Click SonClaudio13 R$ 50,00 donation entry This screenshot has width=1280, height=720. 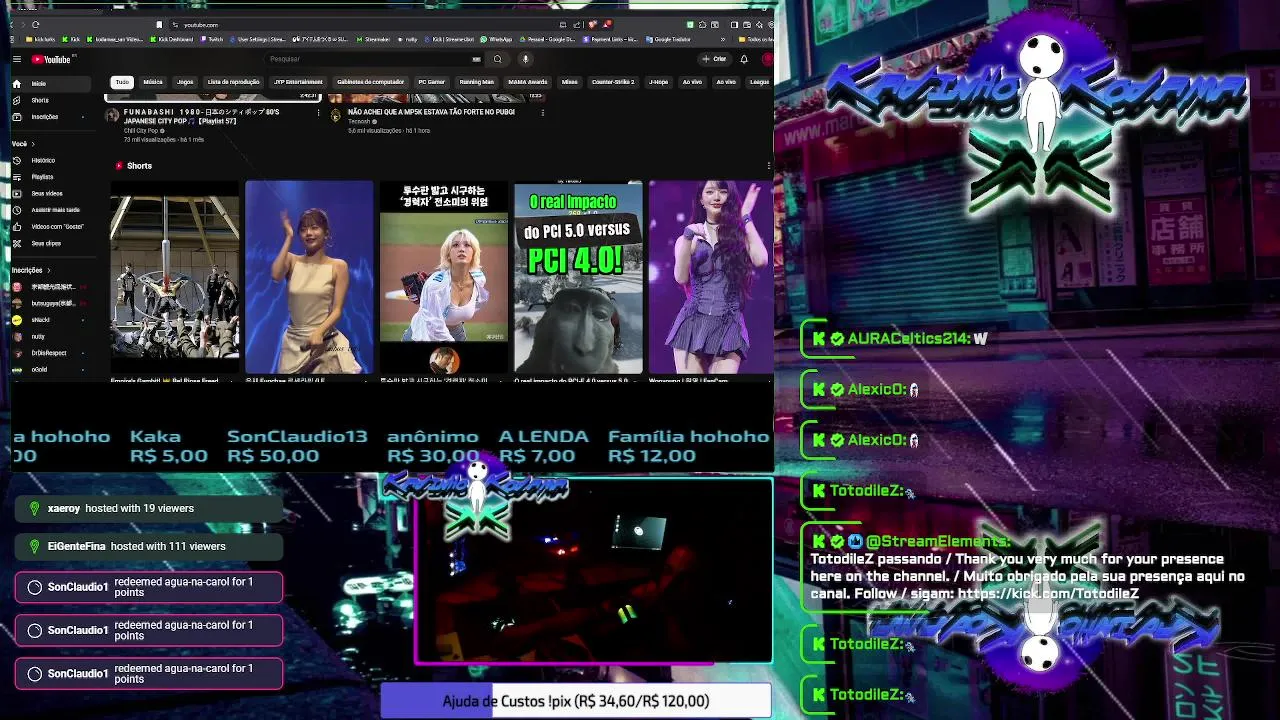point(297,446)
